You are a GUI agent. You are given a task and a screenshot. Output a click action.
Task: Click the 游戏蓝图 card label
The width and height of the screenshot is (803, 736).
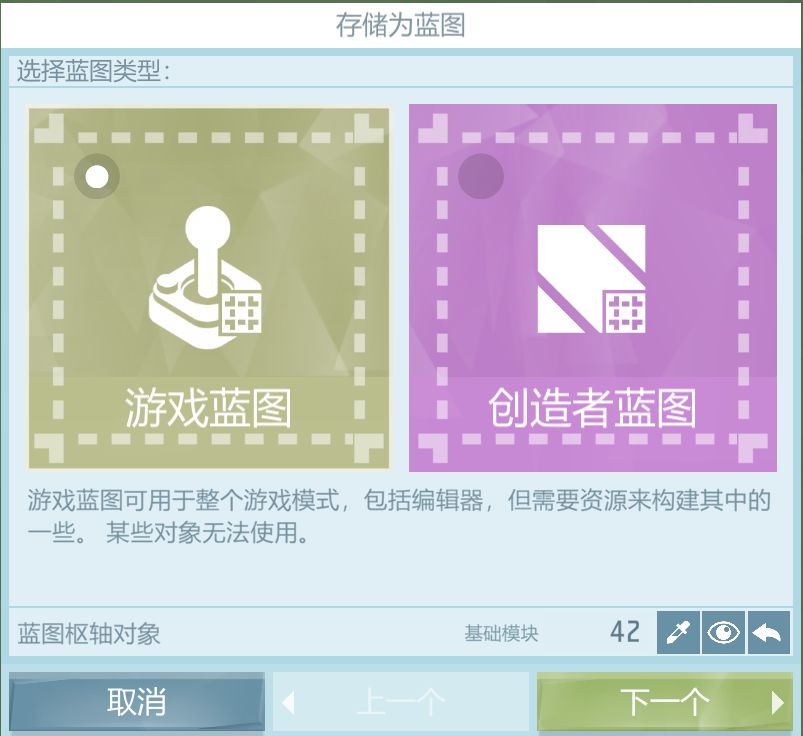pyautogui.click(x=208, y=408)
